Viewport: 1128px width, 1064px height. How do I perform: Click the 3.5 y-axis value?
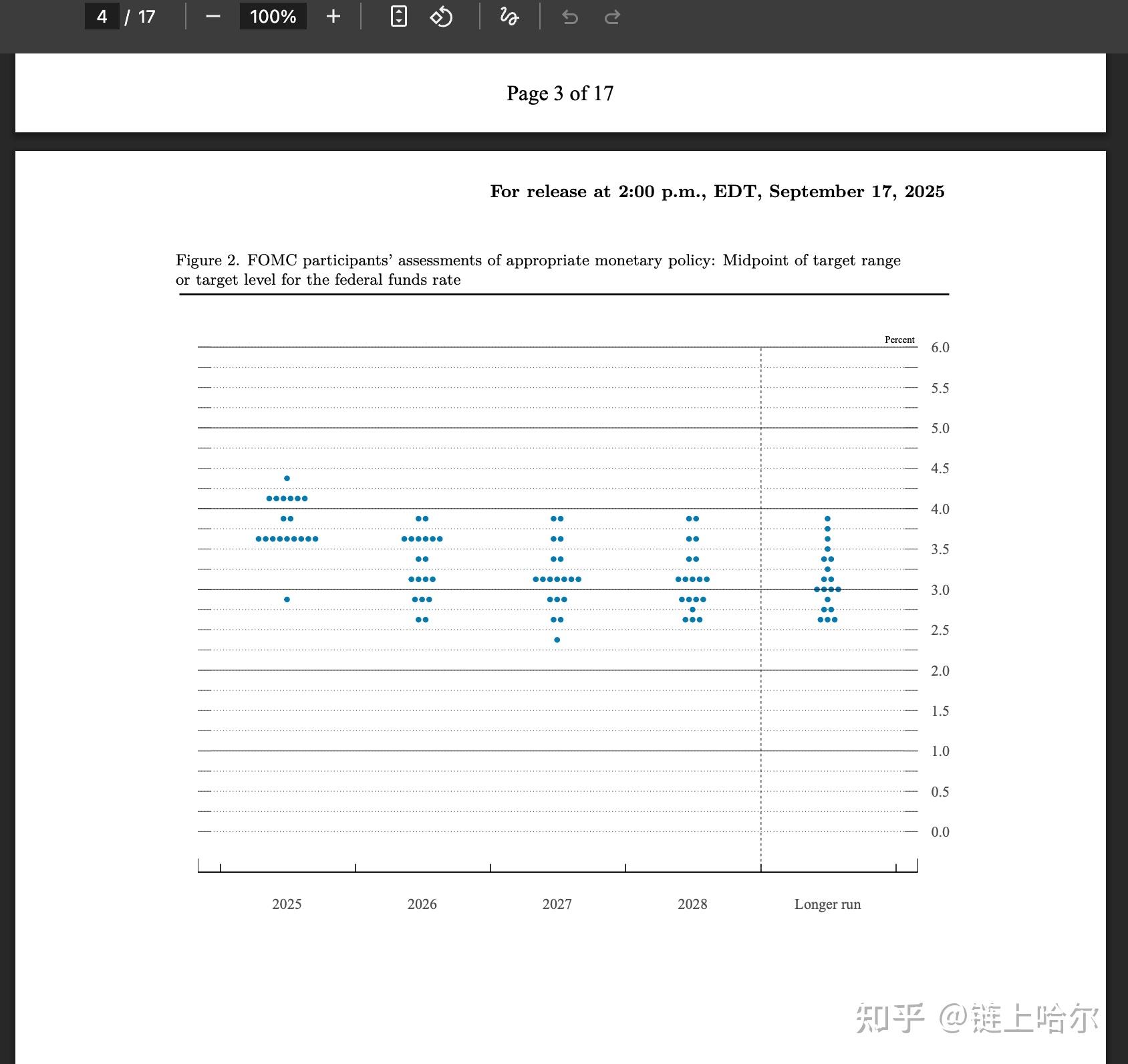pos(940,549)
